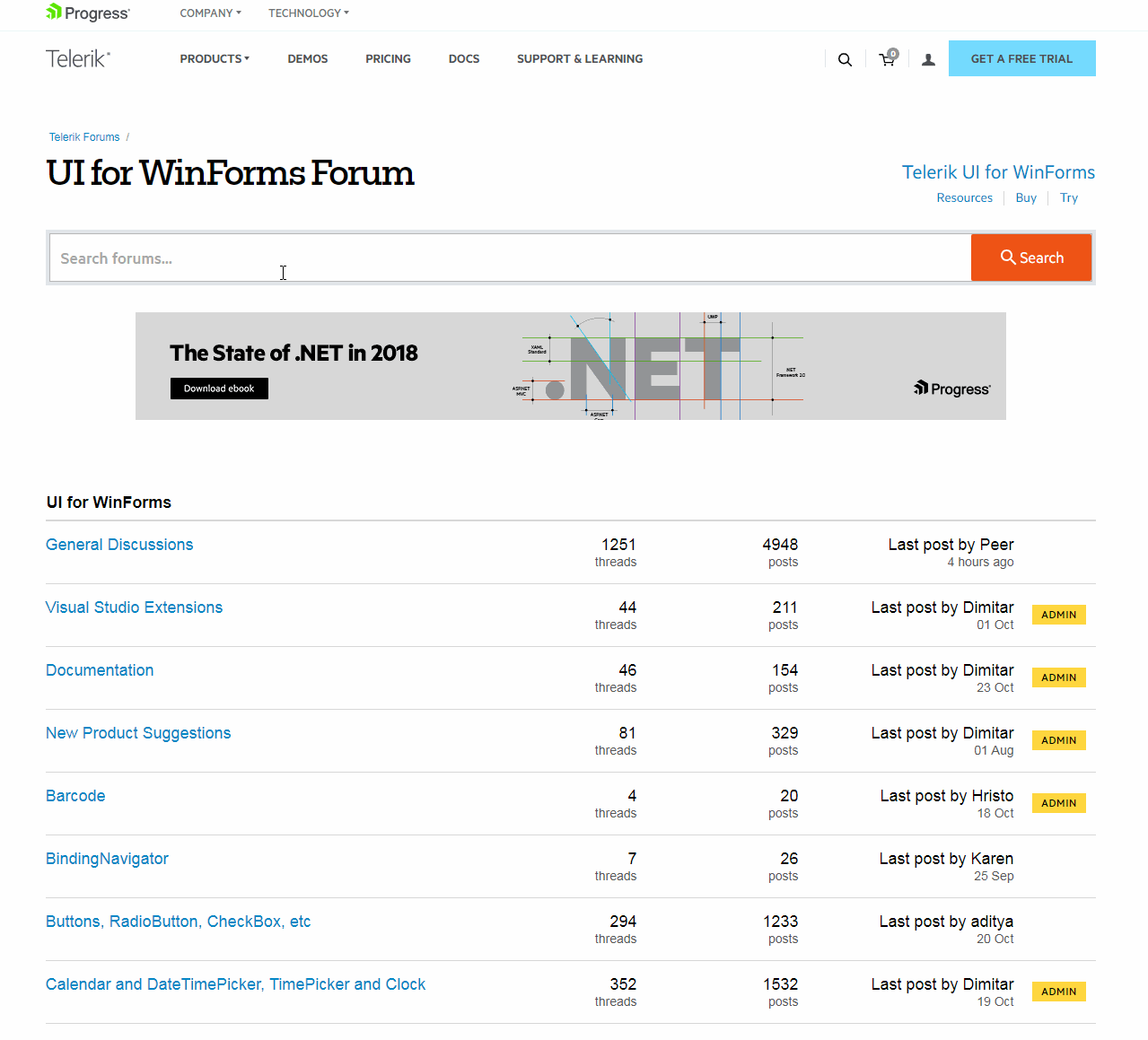Expand the Company dropdown menu
This screenshot has height=1040, width=1148.
[210, 13]
